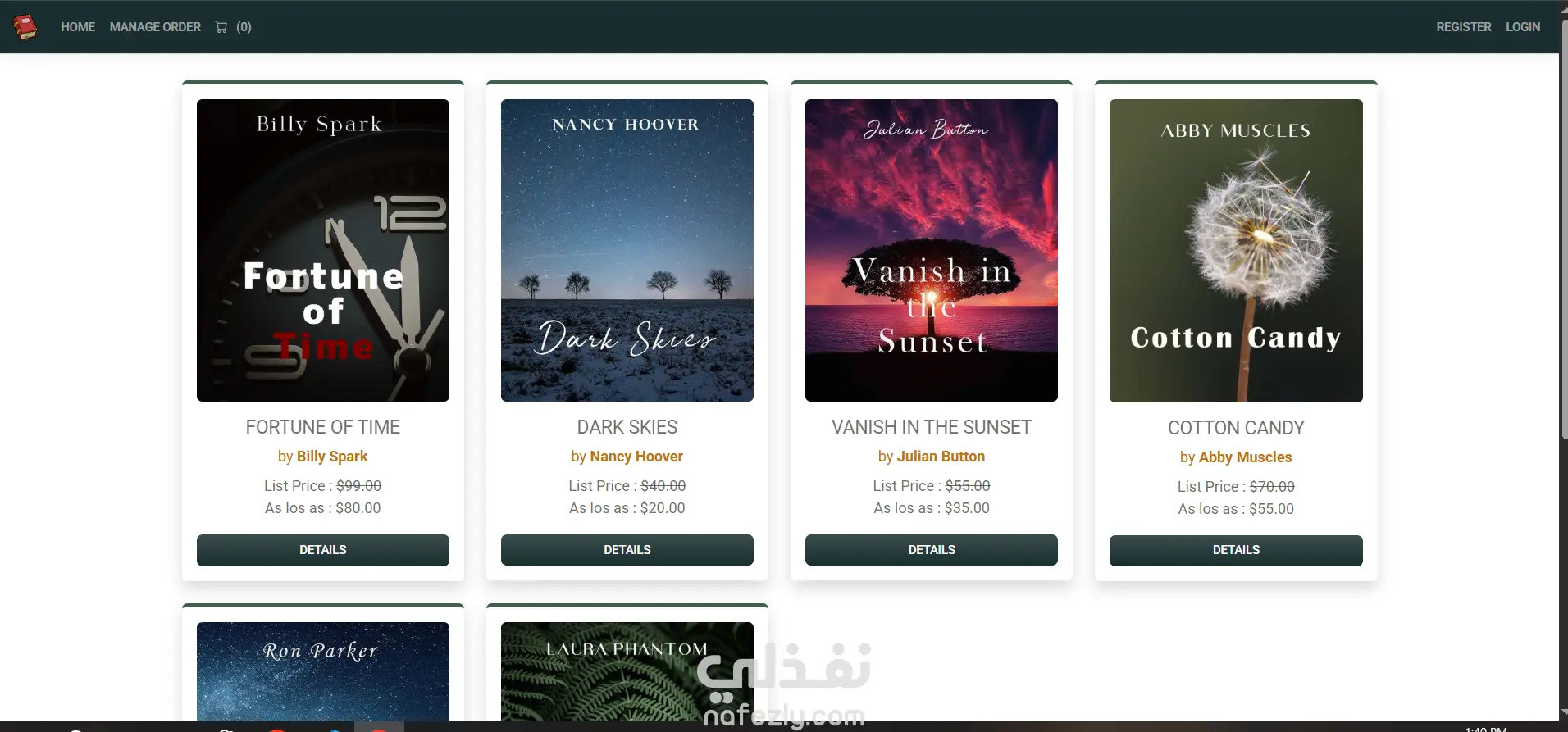The image size is (1568, 732).
Task: Click the author name Billy Spark
Action: pos(332,457)
